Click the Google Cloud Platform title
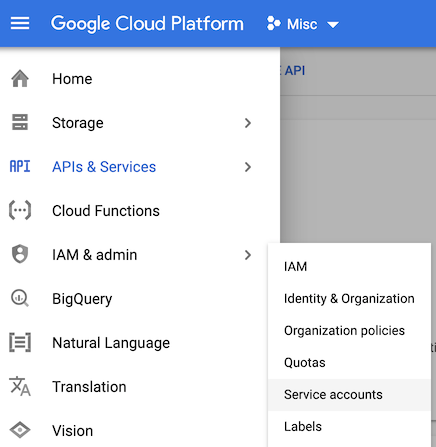436x447 pixels. point(147,24)
